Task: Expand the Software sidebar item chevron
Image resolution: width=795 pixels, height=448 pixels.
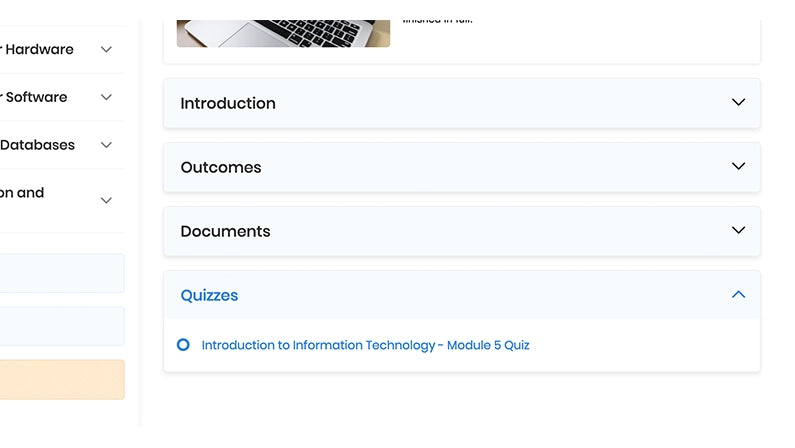Action: [106, 97]
